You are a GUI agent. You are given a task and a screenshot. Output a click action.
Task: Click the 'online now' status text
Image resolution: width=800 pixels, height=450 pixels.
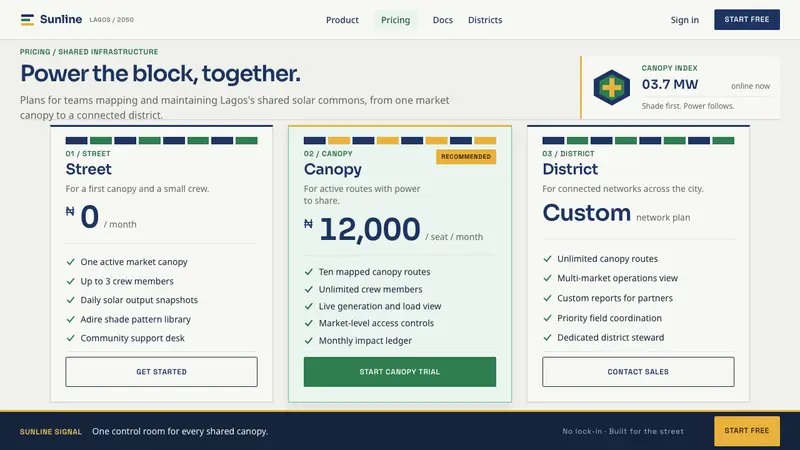pos(751,86)
